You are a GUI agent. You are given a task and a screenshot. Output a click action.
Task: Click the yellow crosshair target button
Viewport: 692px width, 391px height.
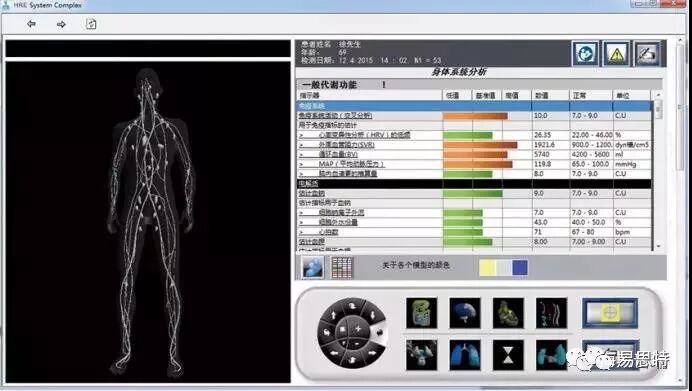tap(610, 313)
